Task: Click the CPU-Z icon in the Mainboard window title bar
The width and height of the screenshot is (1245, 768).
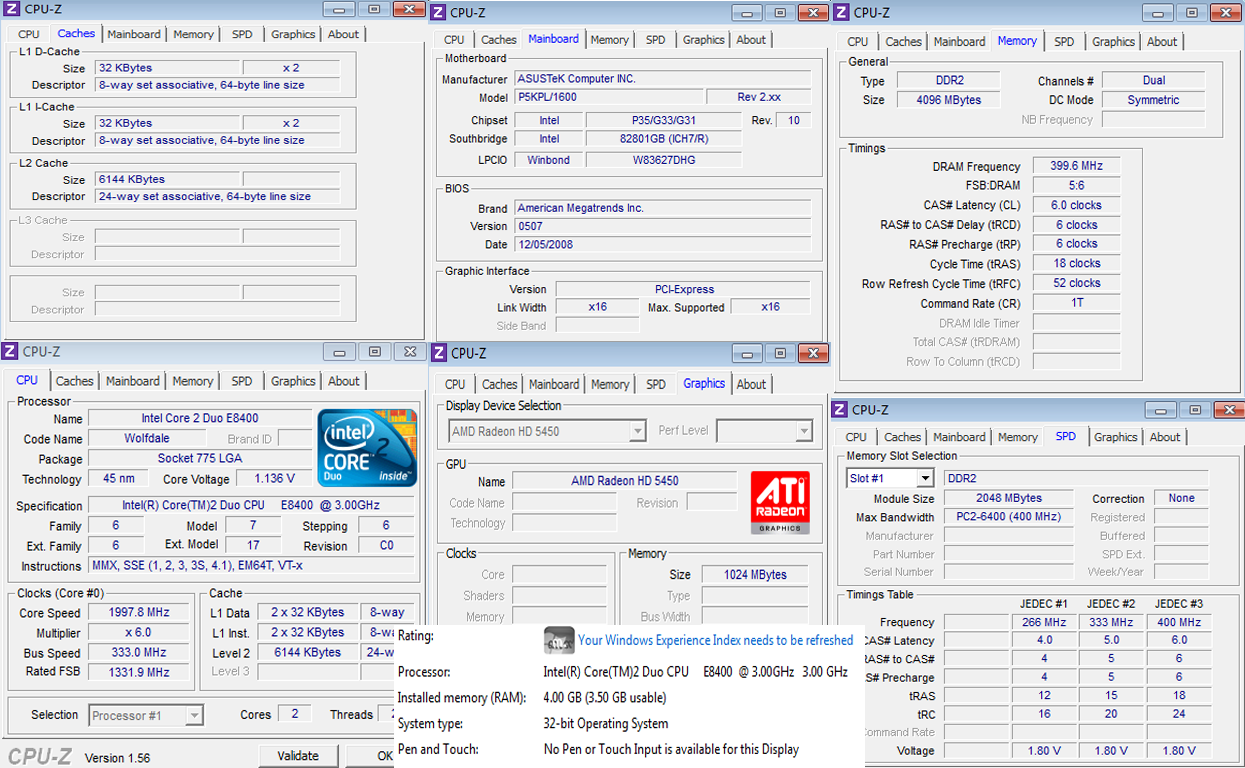Action: 439,13
